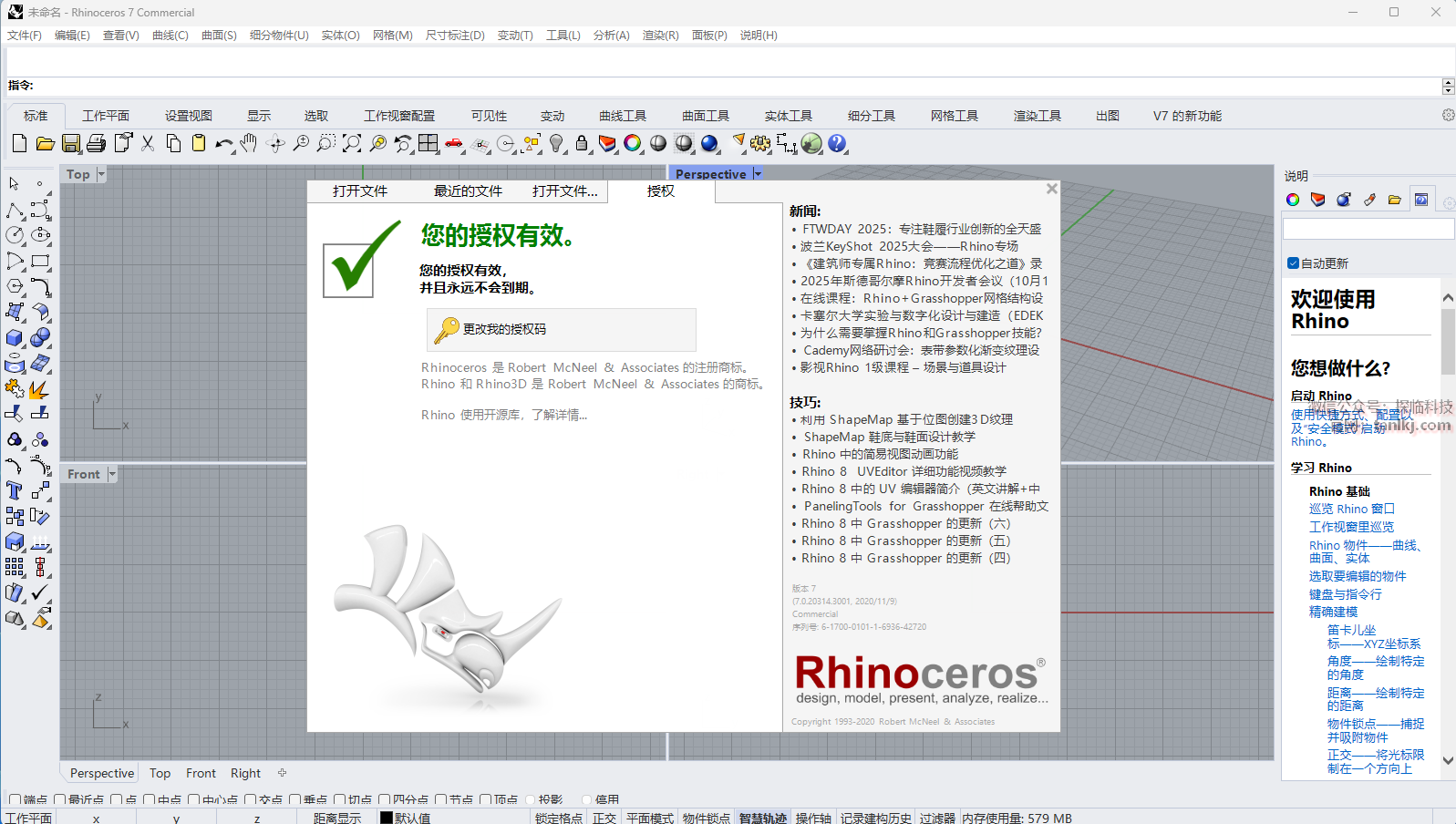Image resolution: width=1456 pixels, height=824 pixels.
Task: Click the light bulb Hide objects icon
Action: click(x=556, y=144)
